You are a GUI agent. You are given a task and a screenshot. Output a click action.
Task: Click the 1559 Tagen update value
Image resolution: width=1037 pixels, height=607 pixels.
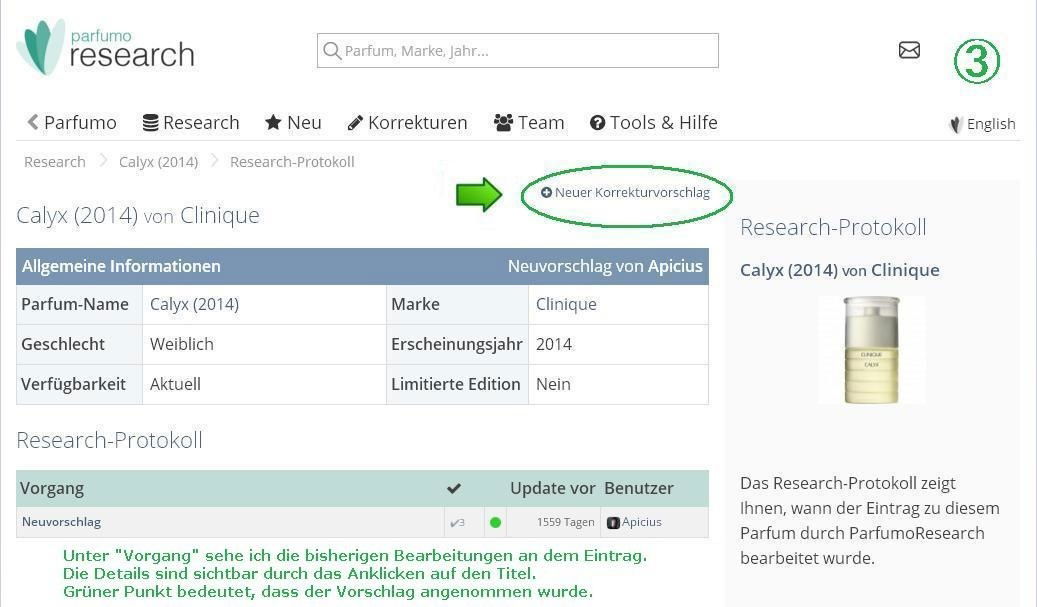pyautogui.click(x=565, y=522)
